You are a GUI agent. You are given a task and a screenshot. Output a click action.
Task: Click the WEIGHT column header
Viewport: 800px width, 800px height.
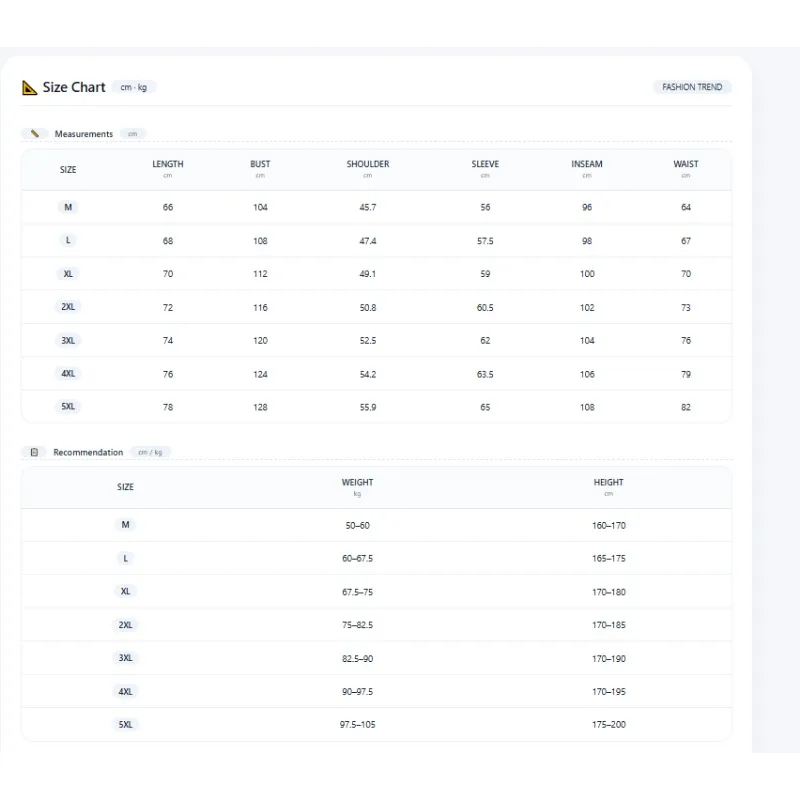[358, 482]
